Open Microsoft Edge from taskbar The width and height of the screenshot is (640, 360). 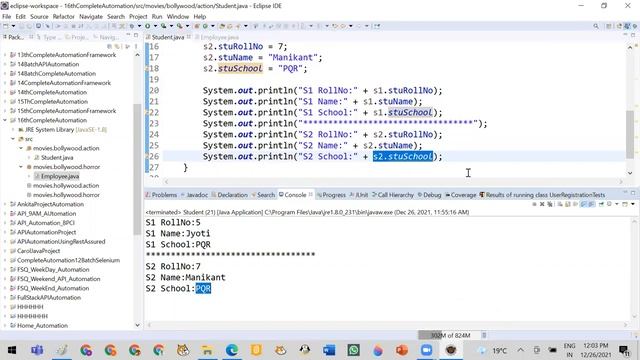pyautogui.click(x=232, y=350)
